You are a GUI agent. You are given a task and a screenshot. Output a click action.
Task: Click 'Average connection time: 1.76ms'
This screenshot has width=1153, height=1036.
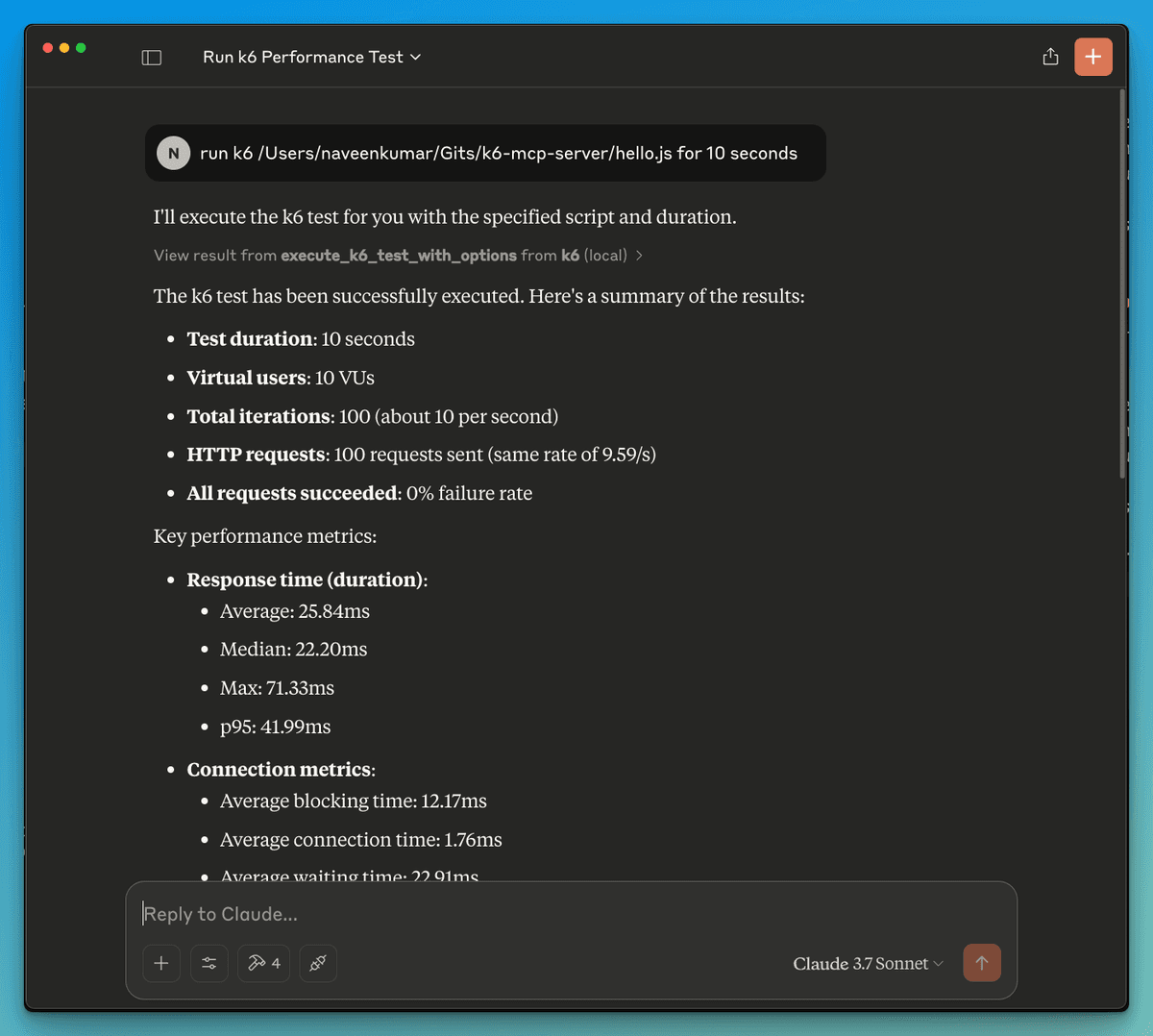361,840
